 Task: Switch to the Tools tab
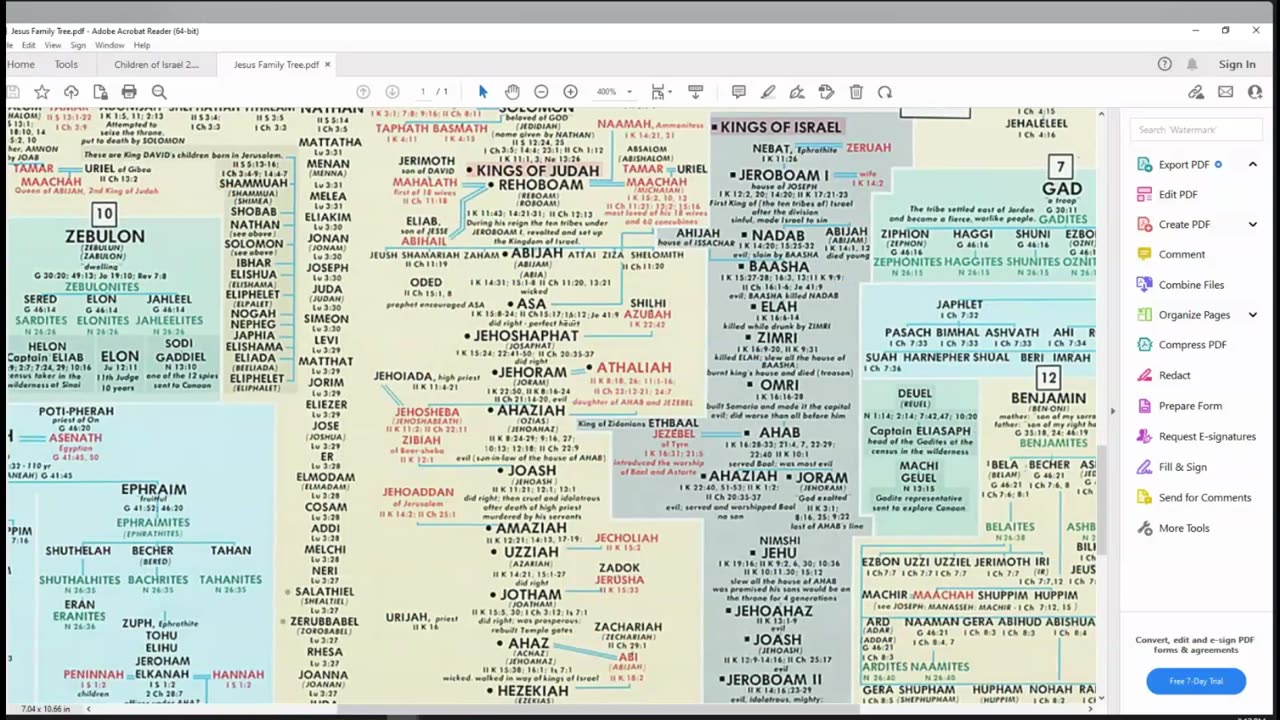[x=66, y=64]
